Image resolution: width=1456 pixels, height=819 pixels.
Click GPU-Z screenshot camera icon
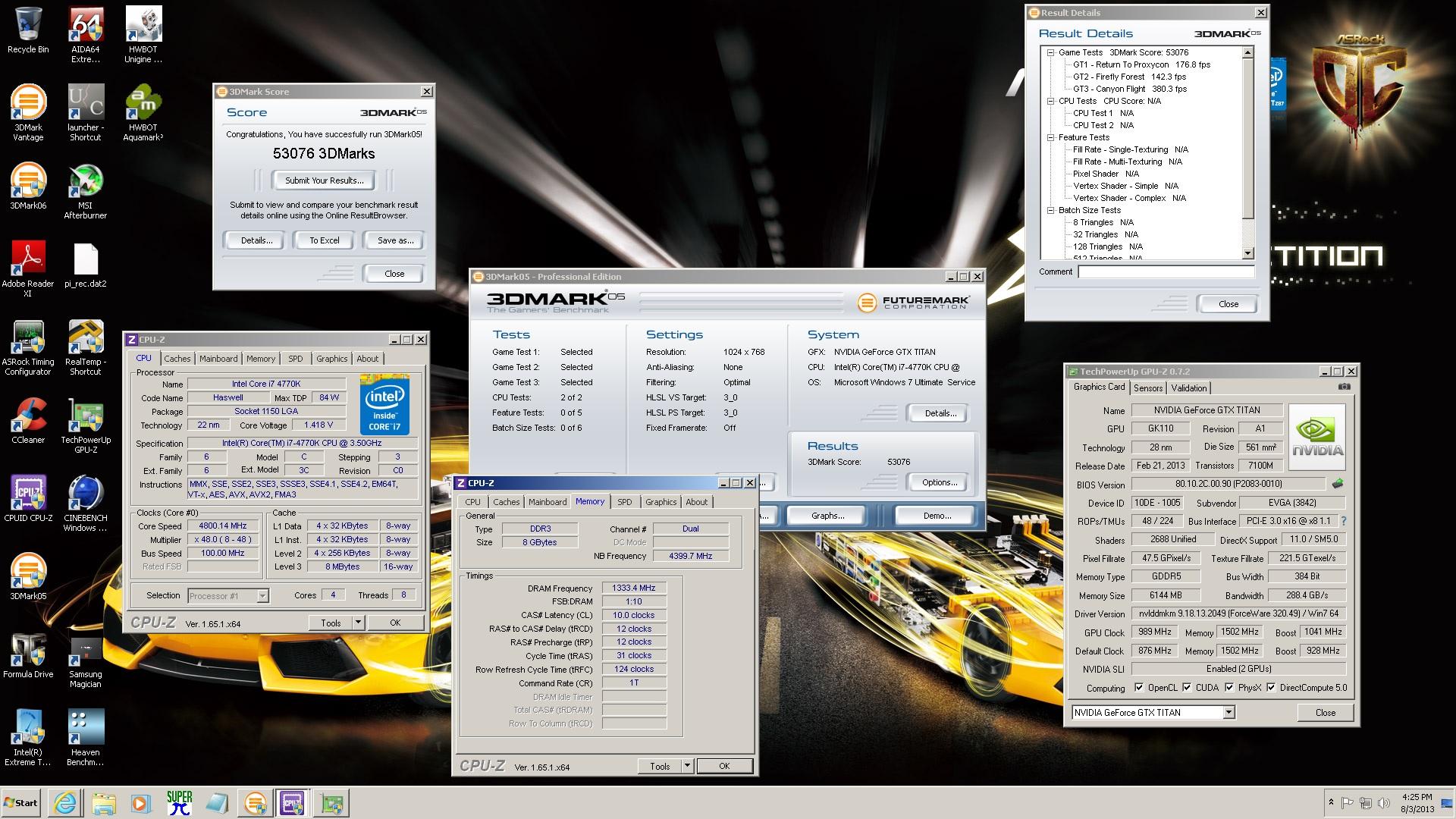click(x=1344, y=387)
